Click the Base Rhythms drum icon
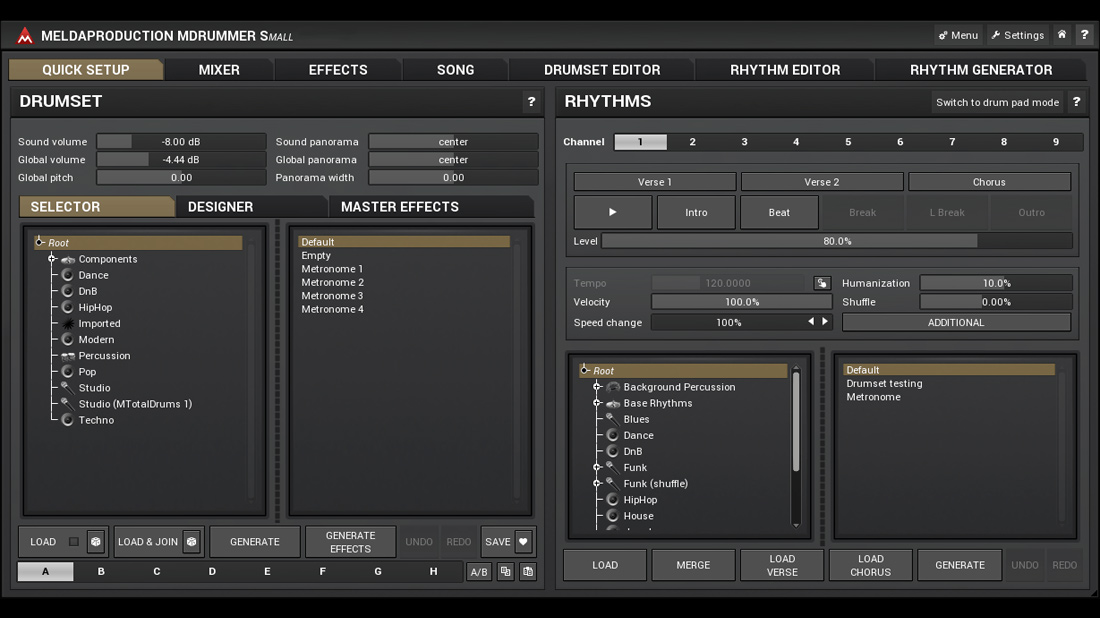This screenshot has width=1100, height=618. point(613,403)
